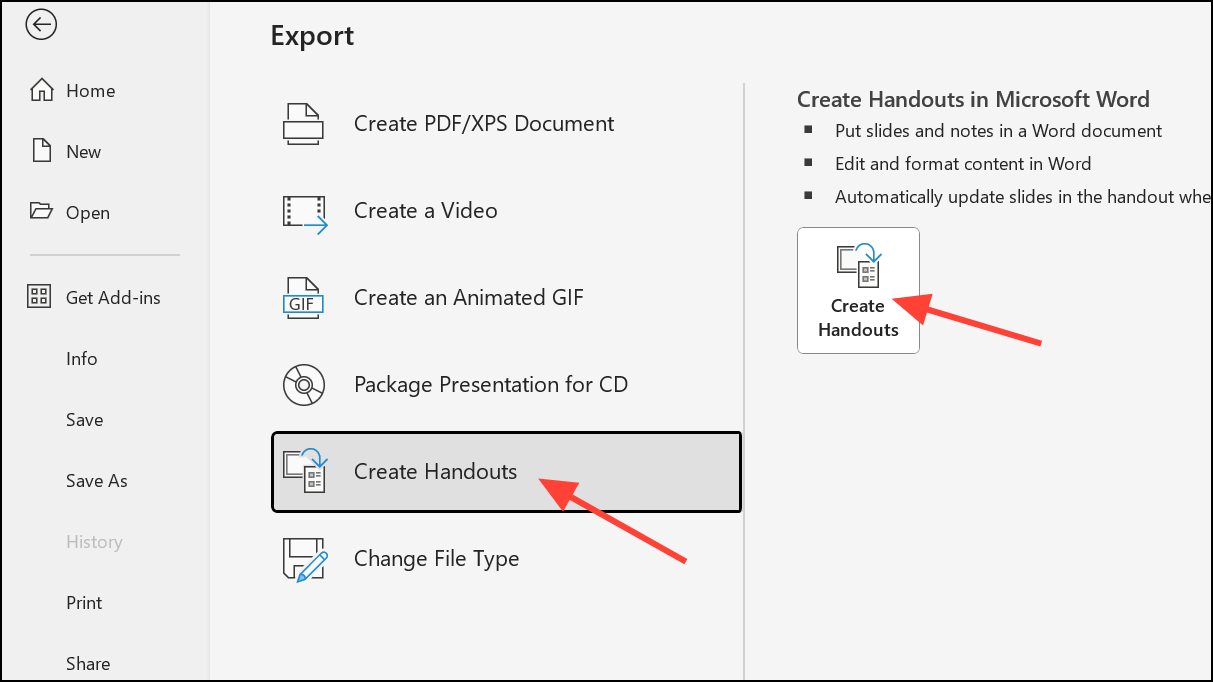Click the Package Presentation CD disc icon

pyautogui.click(x=304, y=385)
